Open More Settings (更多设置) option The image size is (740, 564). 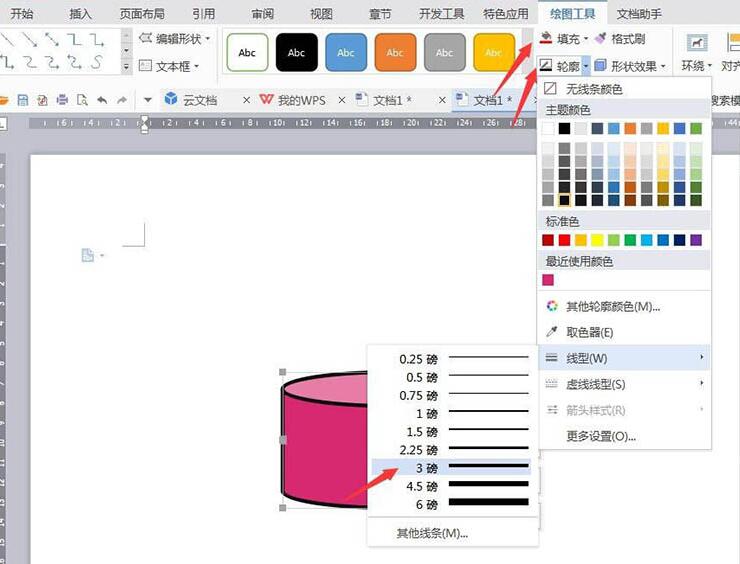(x=601, y=436)
